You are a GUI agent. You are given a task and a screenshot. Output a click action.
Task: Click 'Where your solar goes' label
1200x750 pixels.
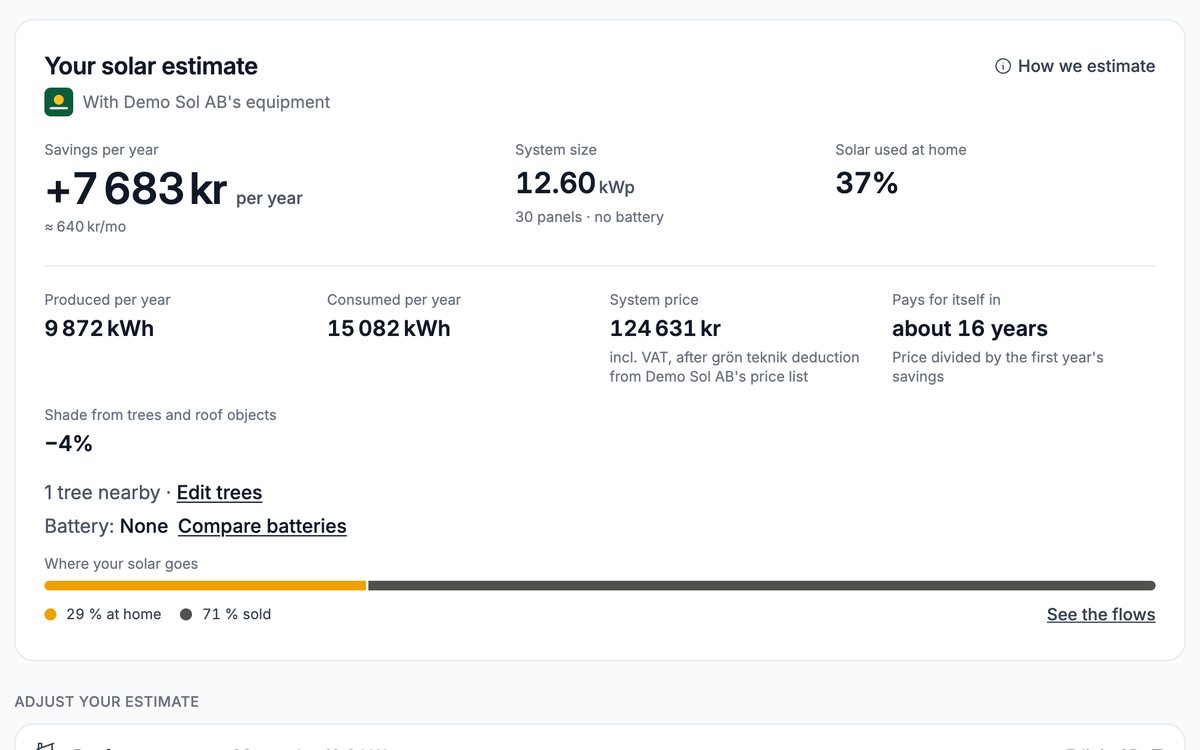(x=121, y=564)
